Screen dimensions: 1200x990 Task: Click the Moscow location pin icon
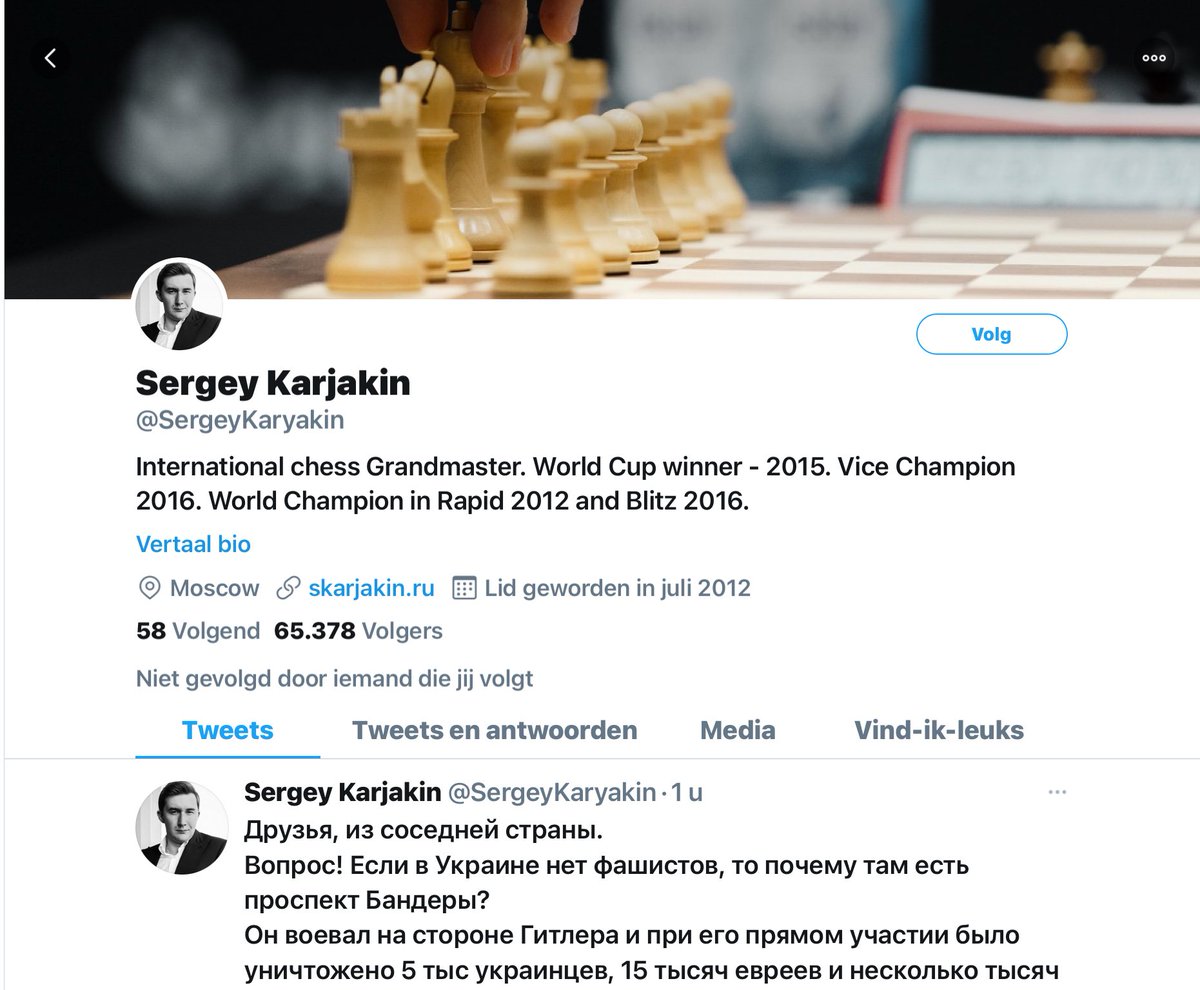[x=149, y=588]
